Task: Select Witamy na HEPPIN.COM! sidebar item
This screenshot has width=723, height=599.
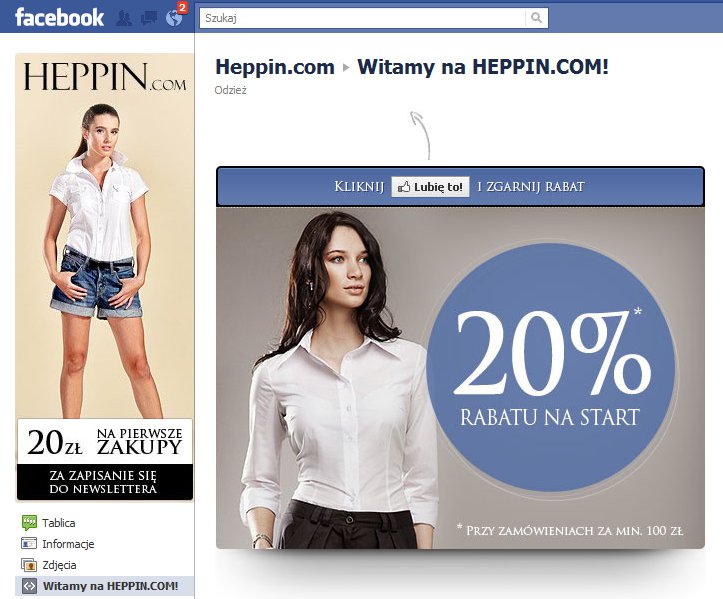Action: [x=110, y=586]
